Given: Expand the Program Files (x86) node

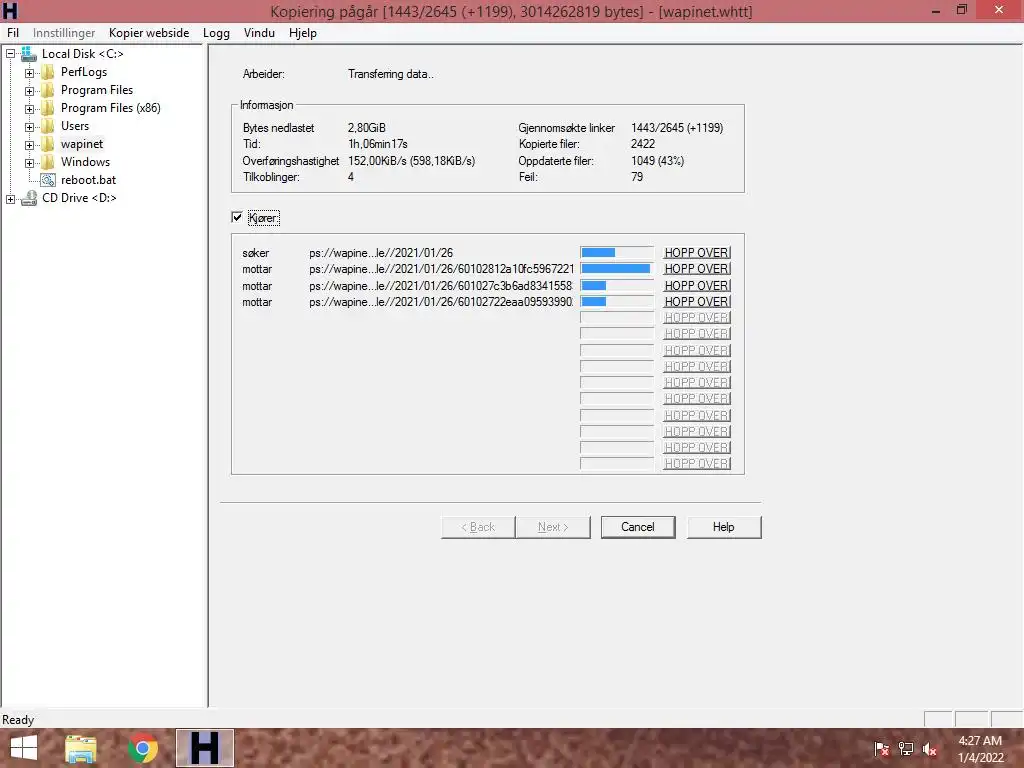Looking at the screenshot, I should (x=29, y=109).
